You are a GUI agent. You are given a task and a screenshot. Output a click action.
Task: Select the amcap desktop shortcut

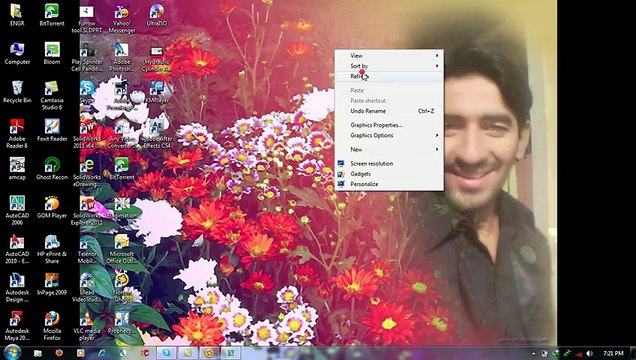point(17,169)
